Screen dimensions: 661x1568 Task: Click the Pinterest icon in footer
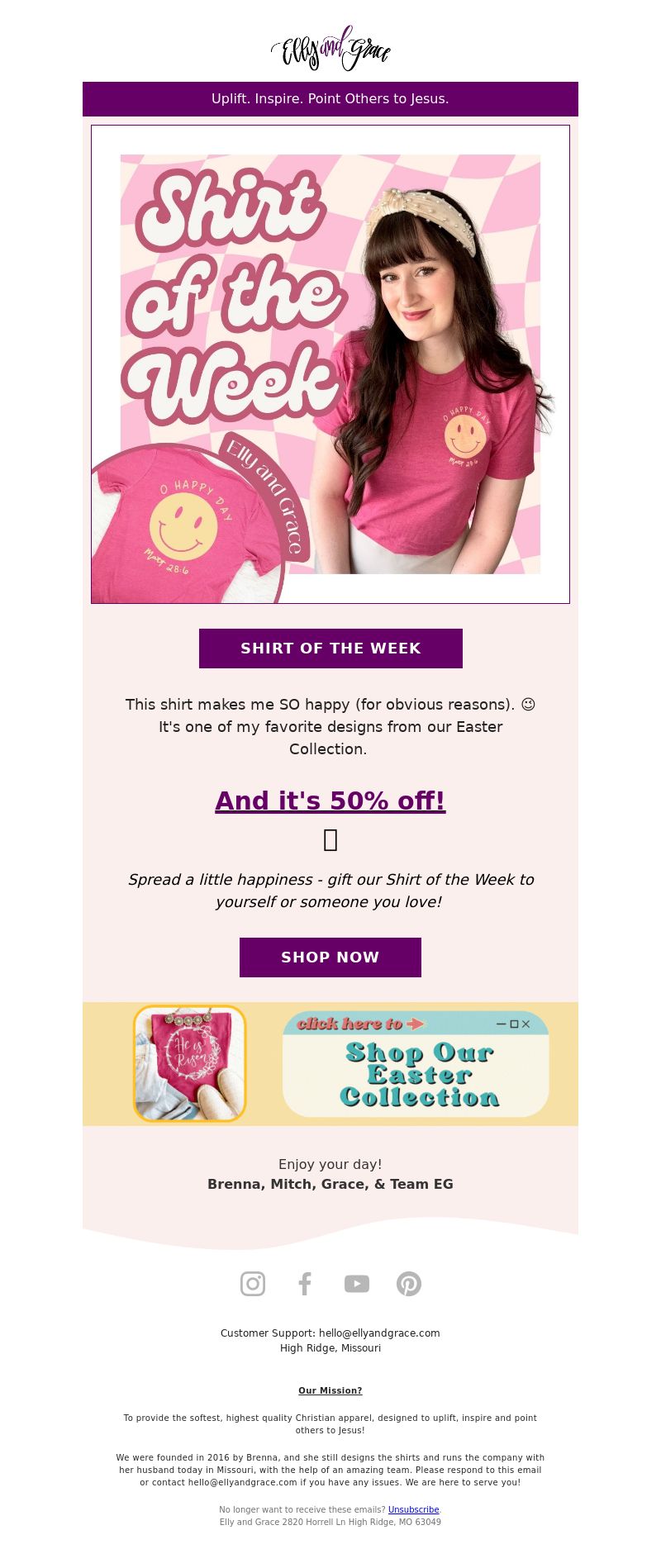(x=409, y=1284)
